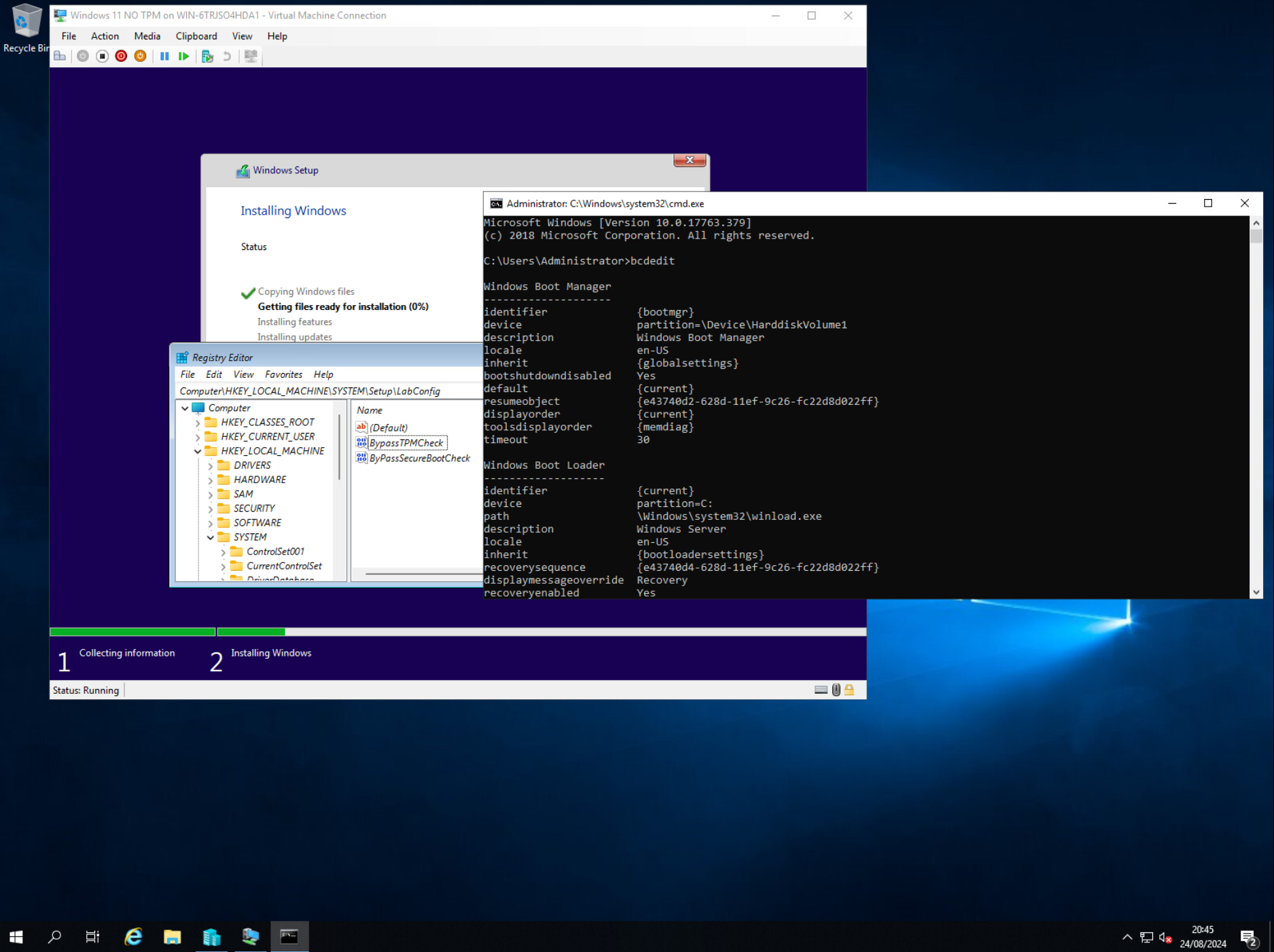Screen dimensions: 1274x952
Task: Send Ctrl+Alt+Delete to the VM
Action: pyautogui.click(x=60, y=56)
